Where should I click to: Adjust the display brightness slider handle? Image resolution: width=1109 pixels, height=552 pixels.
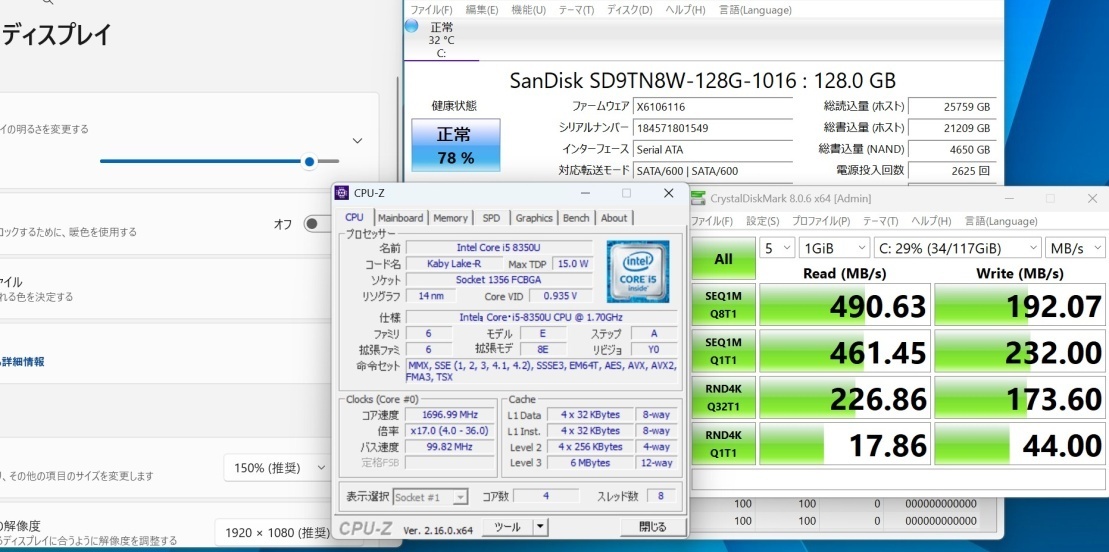click(310, 161)
